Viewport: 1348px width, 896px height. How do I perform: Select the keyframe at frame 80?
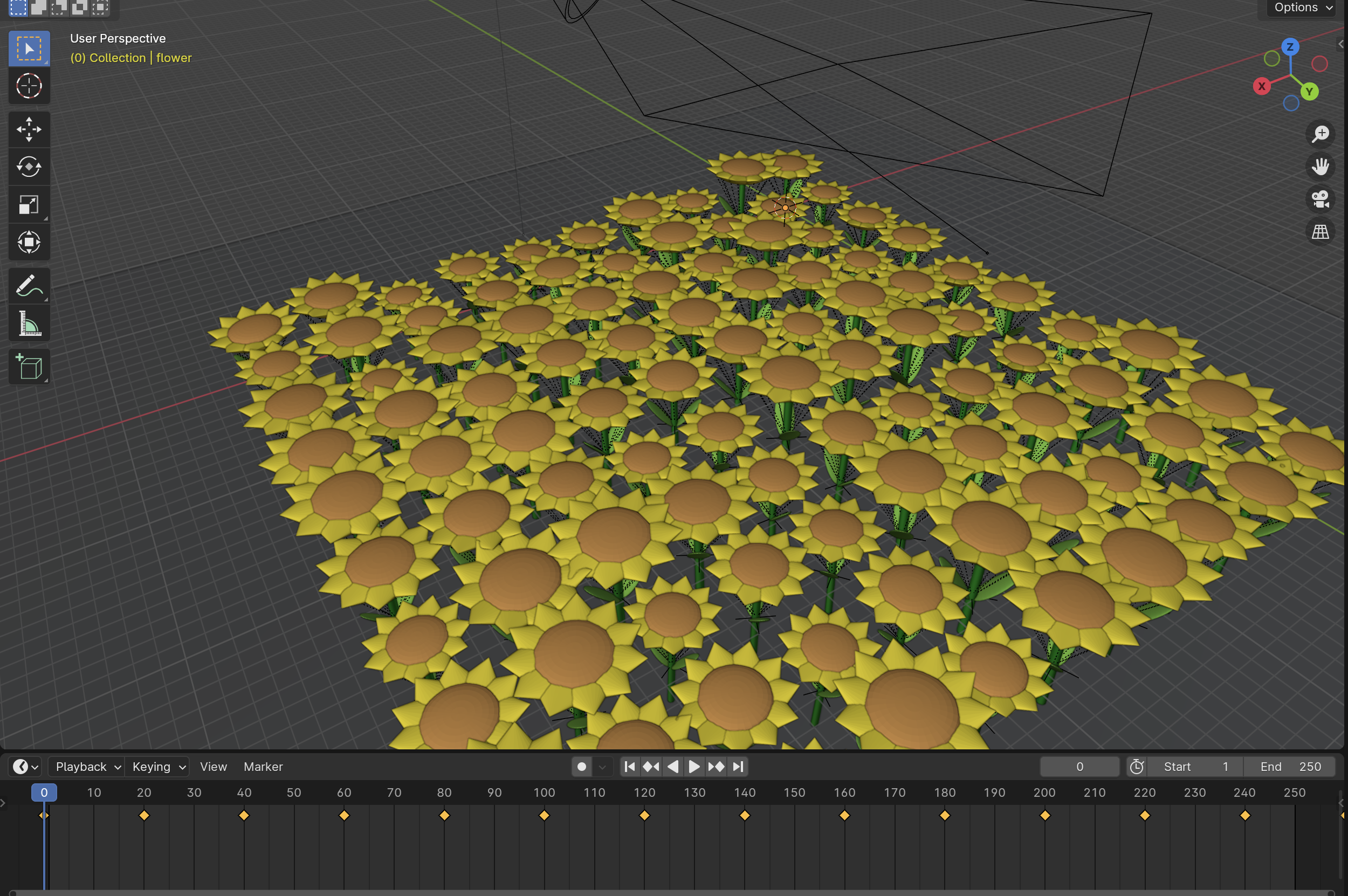click(444, 816)
